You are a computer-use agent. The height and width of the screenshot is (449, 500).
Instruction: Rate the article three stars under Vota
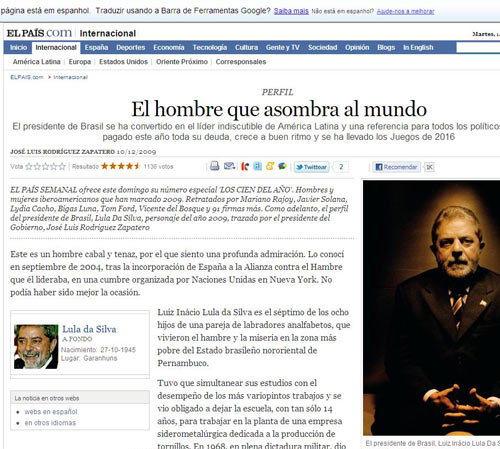pyautogui.click(x=45, y=166)
